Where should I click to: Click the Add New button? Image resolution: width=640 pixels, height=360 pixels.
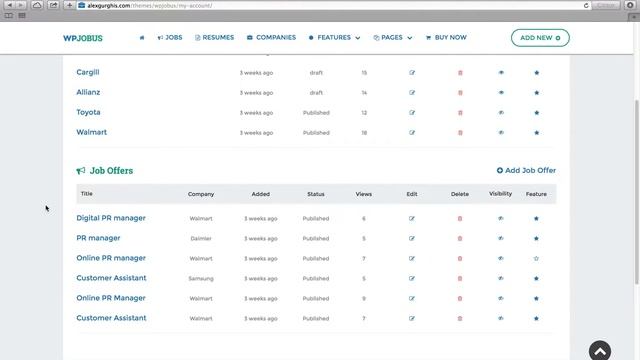click(540, 38)
